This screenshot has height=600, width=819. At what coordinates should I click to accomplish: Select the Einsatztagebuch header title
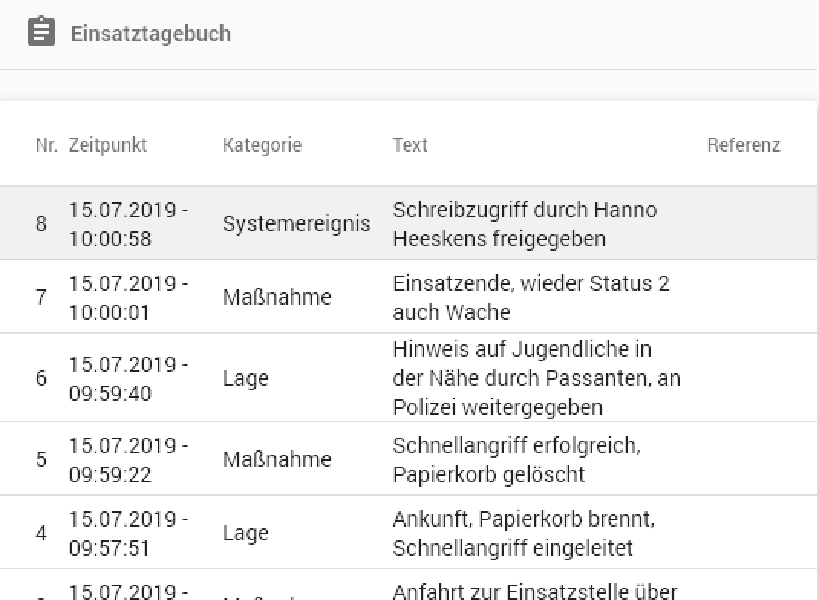[x=148, y=33]
